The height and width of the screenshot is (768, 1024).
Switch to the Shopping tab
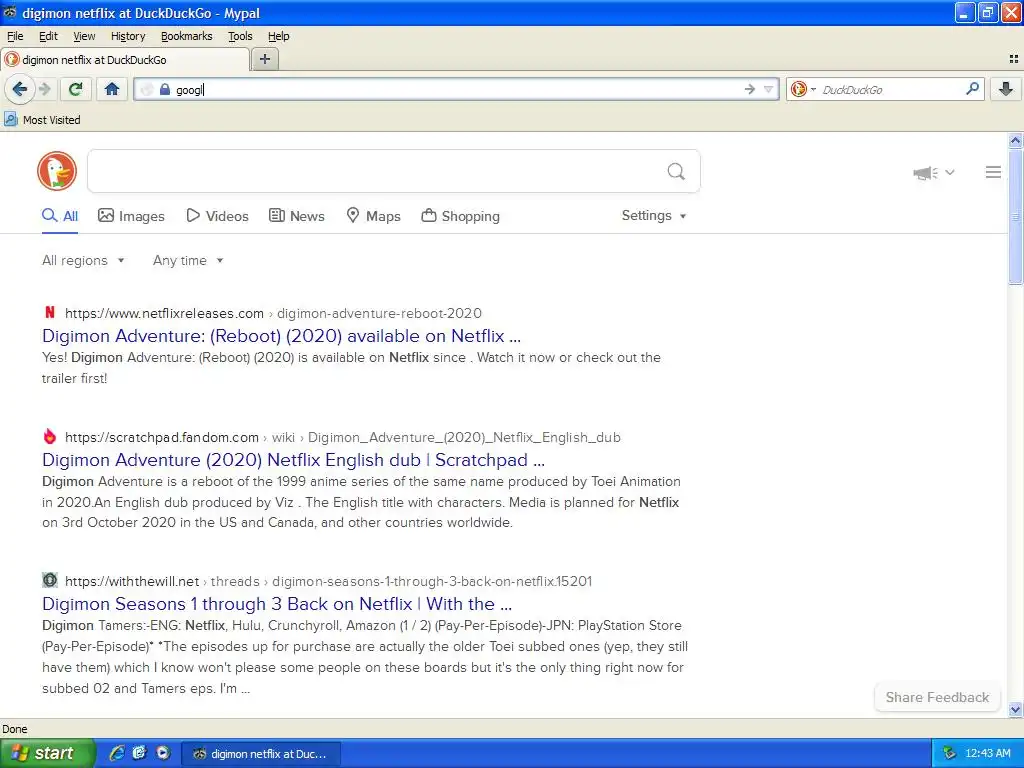tap(460, 216)
